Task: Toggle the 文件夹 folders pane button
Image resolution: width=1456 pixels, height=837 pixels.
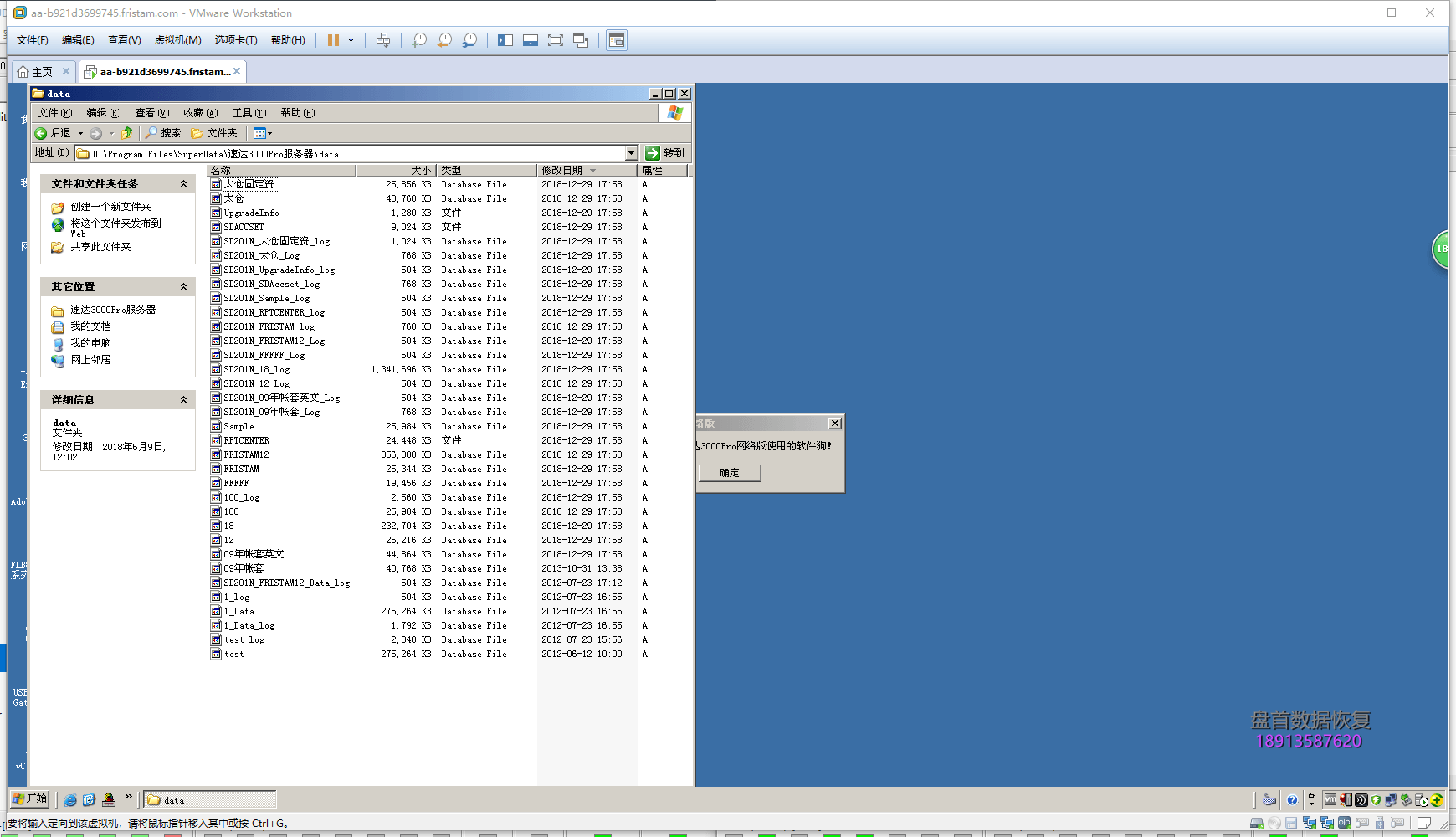Action: coord(214,133)
